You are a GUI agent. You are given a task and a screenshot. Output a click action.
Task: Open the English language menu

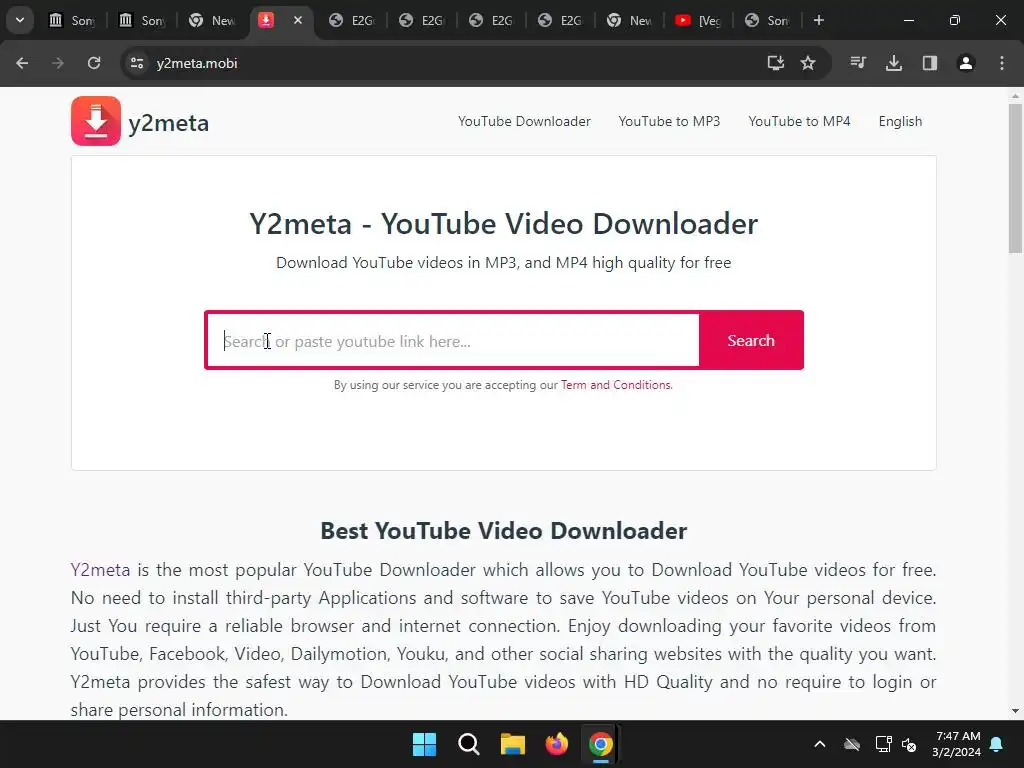pyautogui.click(x=900, y=121)
